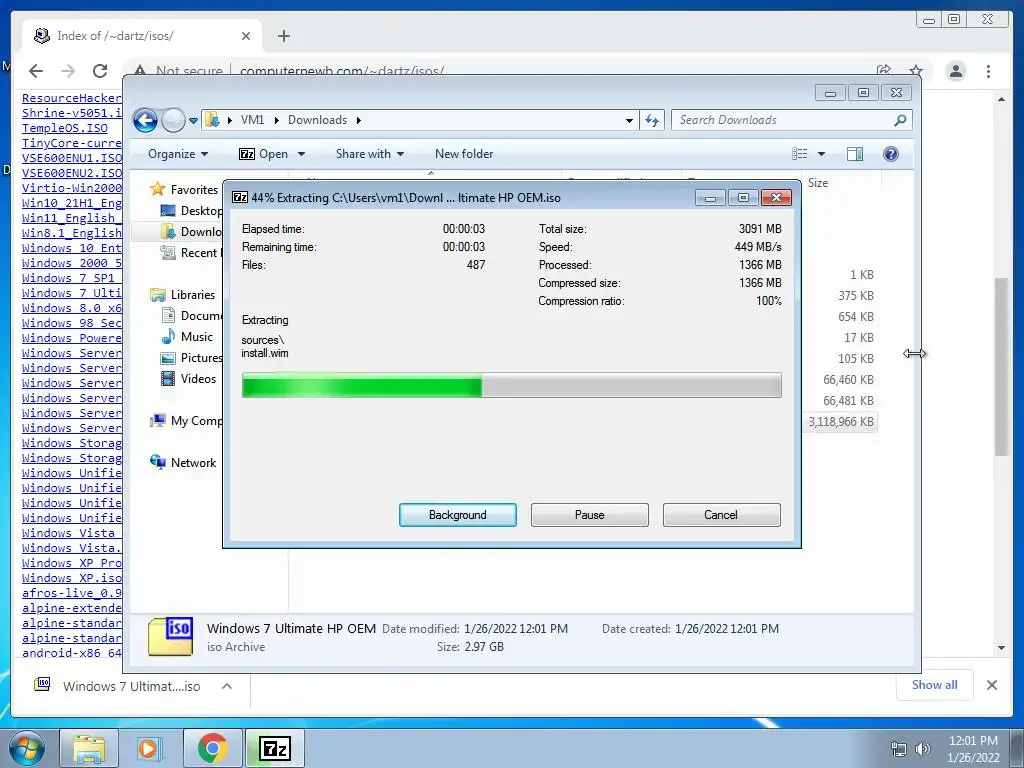Viewport: 1024px width, 768px height.
Task: Create a New folder in Downloads
Action: click(464, 154)
